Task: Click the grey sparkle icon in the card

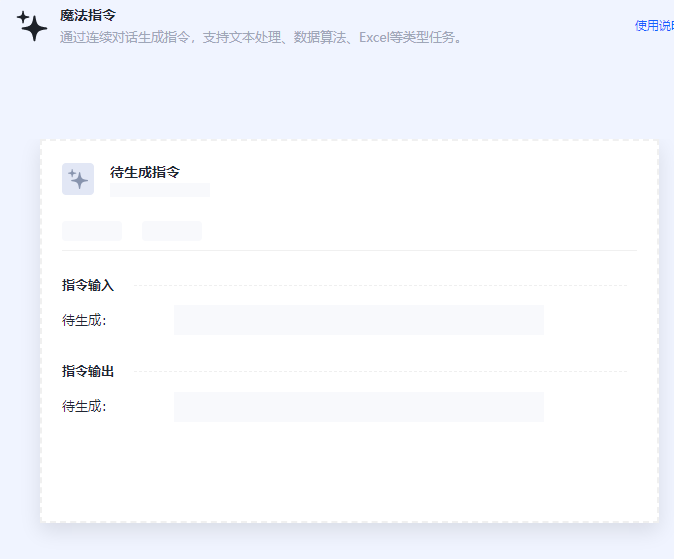Action: (x=78, y=179)
